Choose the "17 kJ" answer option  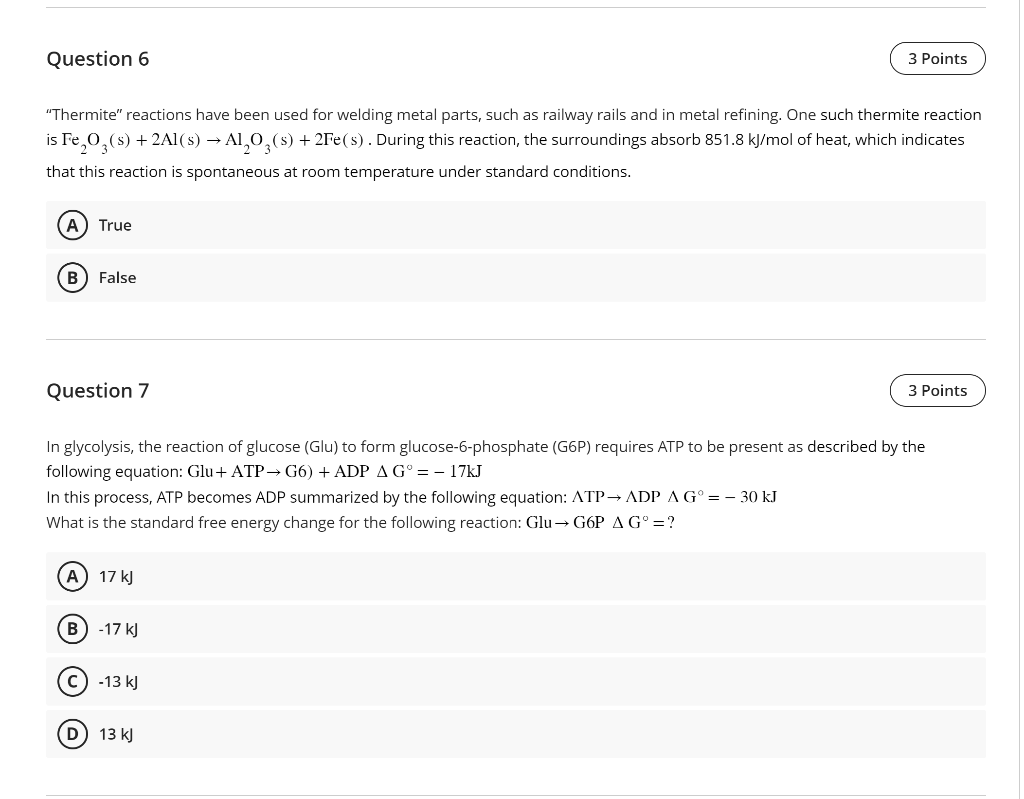(115, 576)
